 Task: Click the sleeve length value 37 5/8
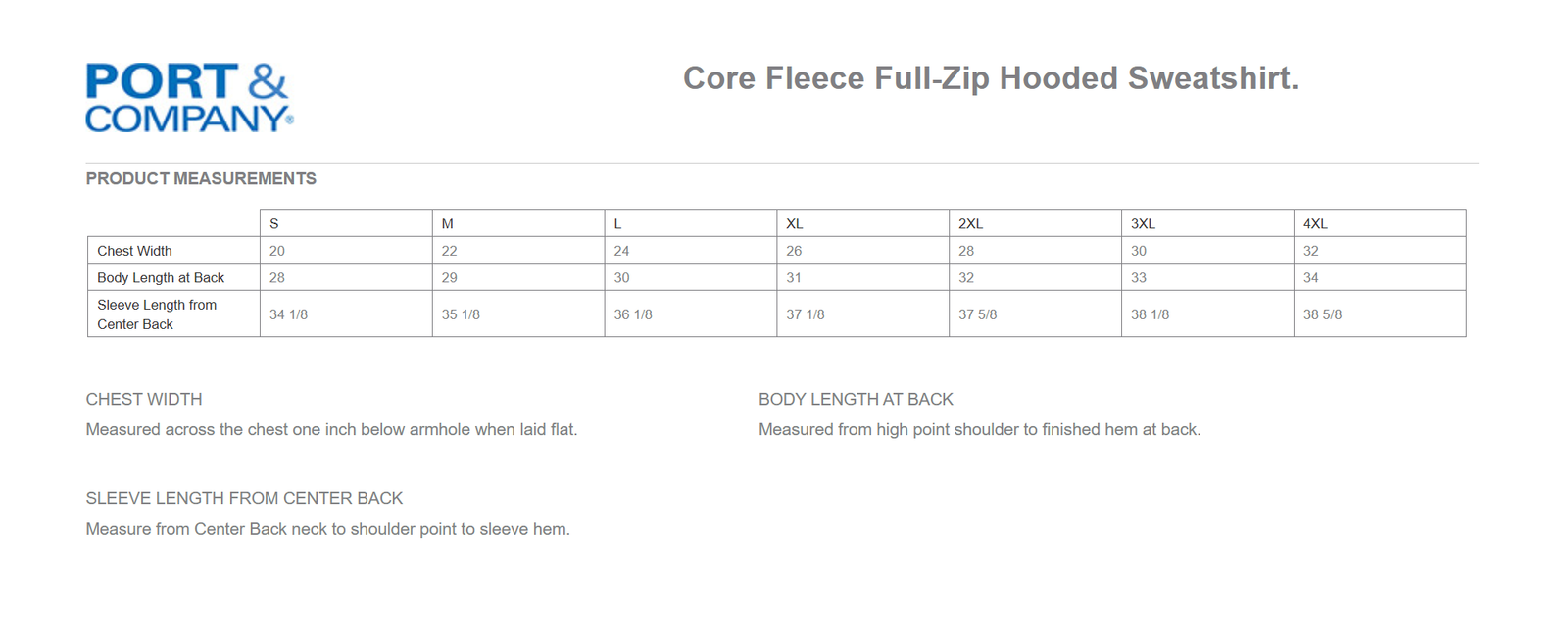coord(978,314)
